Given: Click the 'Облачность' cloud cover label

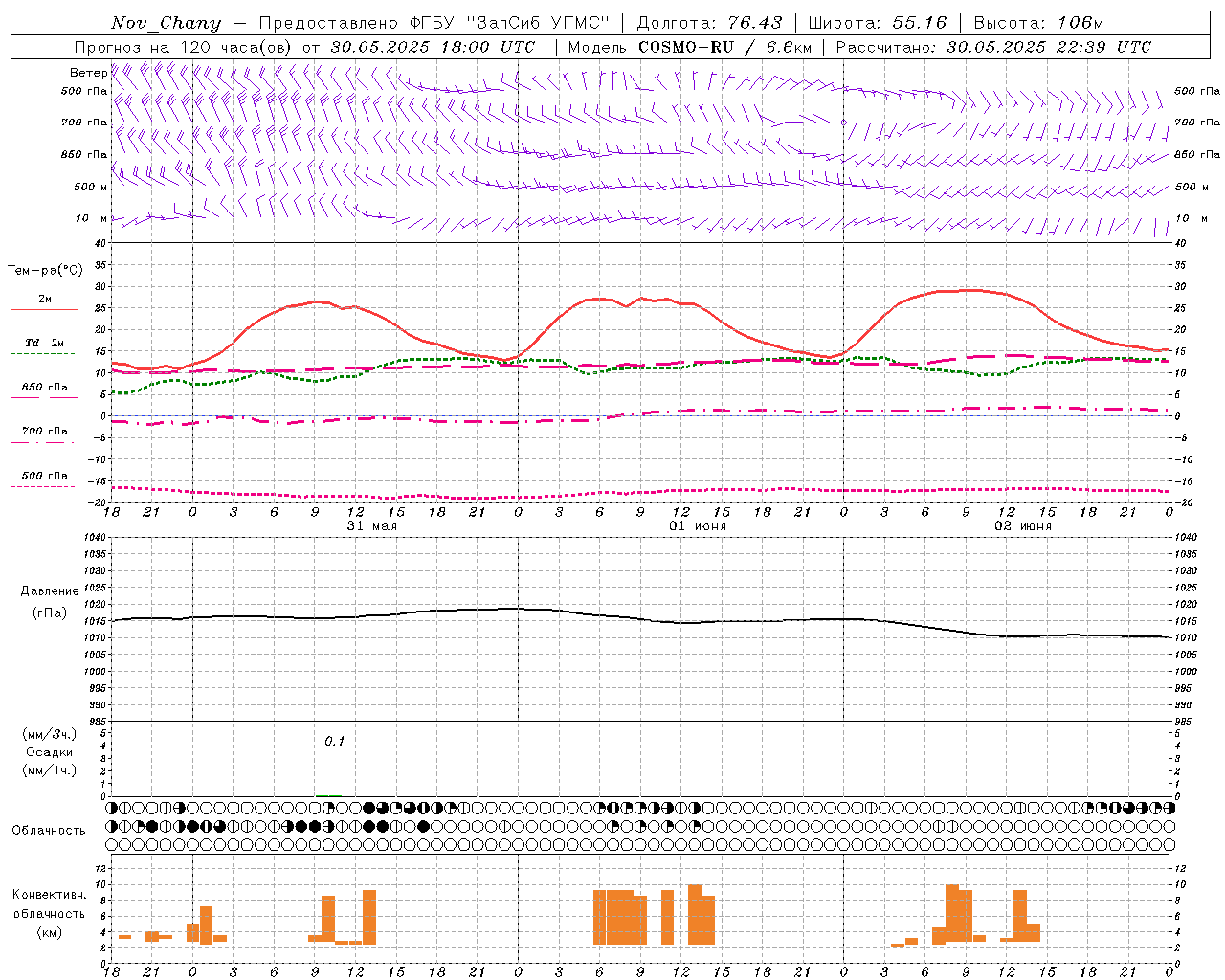Looking at the screenshot, I should click(x=49, y=830).
